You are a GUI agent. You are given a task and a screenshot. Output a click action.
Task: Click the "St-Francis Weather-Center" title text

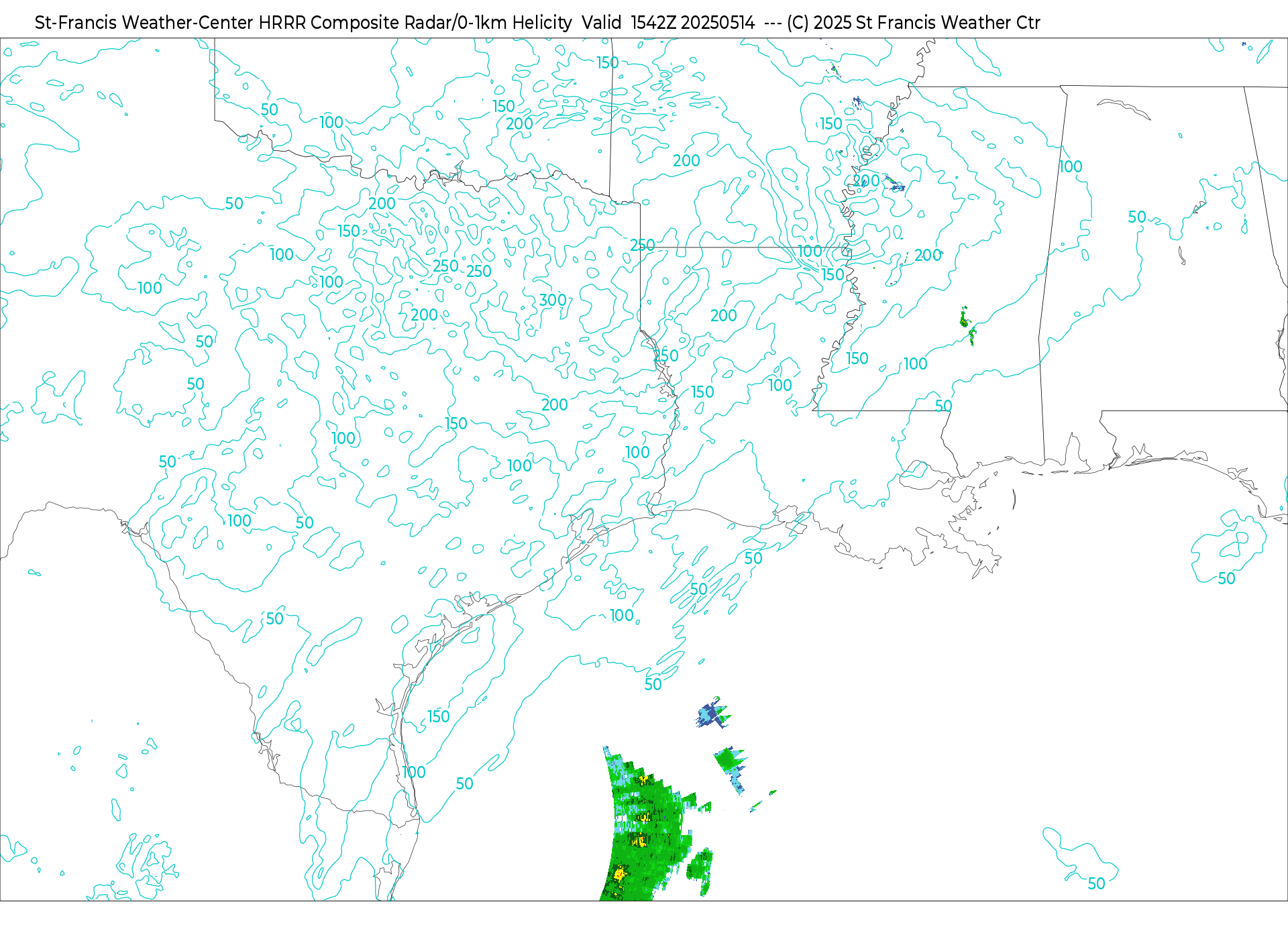click(144, 23)
